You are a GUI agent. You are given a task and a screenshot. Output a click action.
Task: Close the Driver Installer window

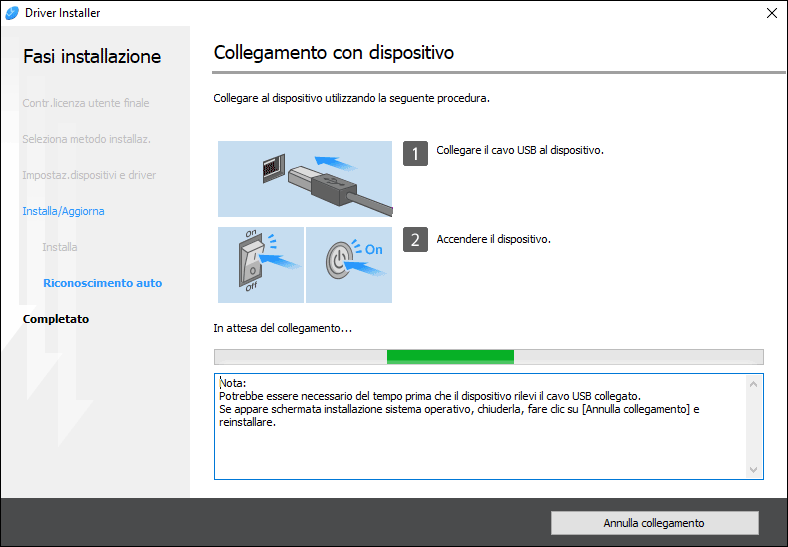(x=772, y=13)
